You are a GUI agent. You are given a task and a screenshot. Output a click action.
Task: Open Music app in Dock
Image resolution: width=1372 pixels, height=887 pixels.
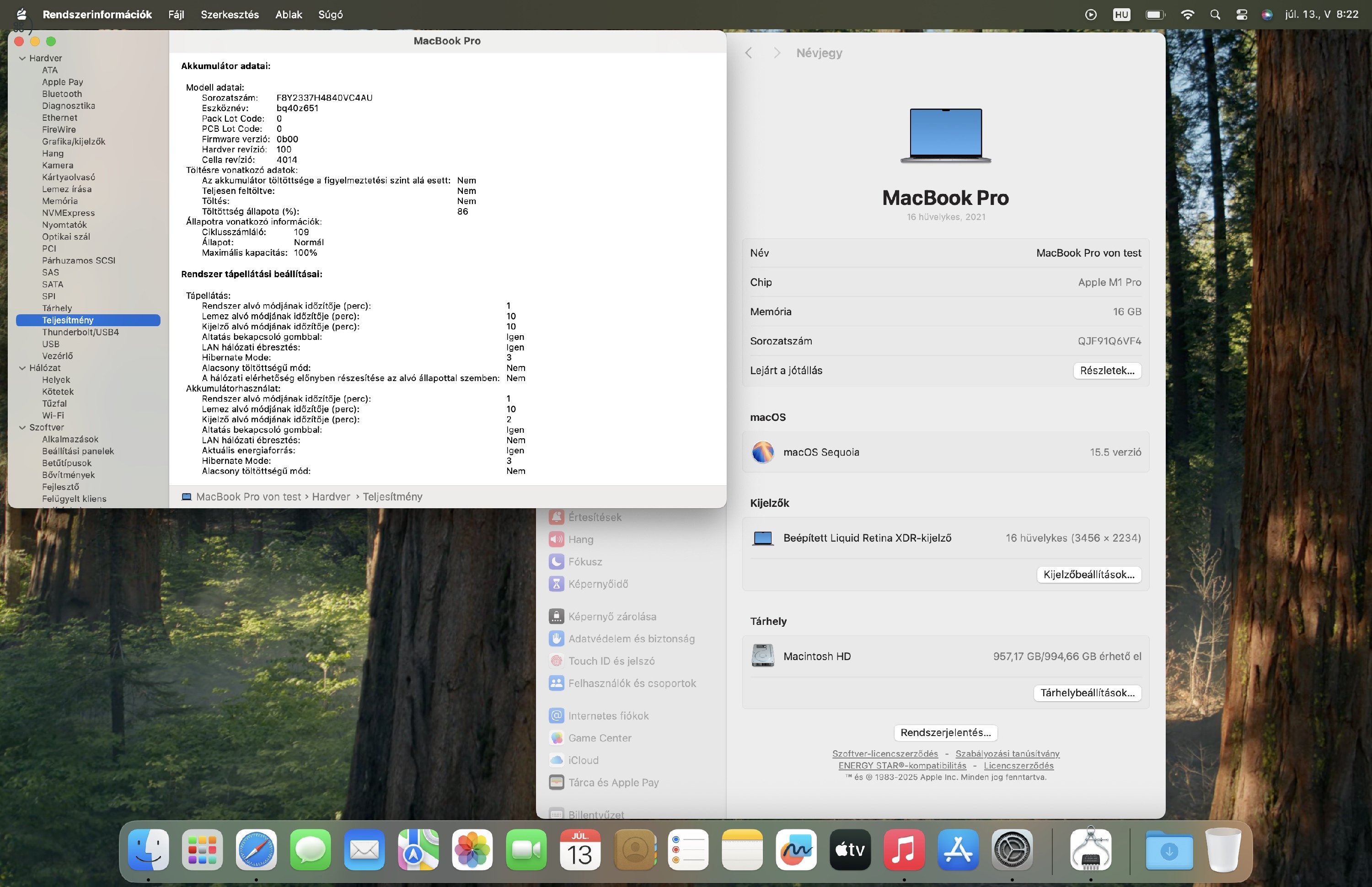[x=904, y=849]
